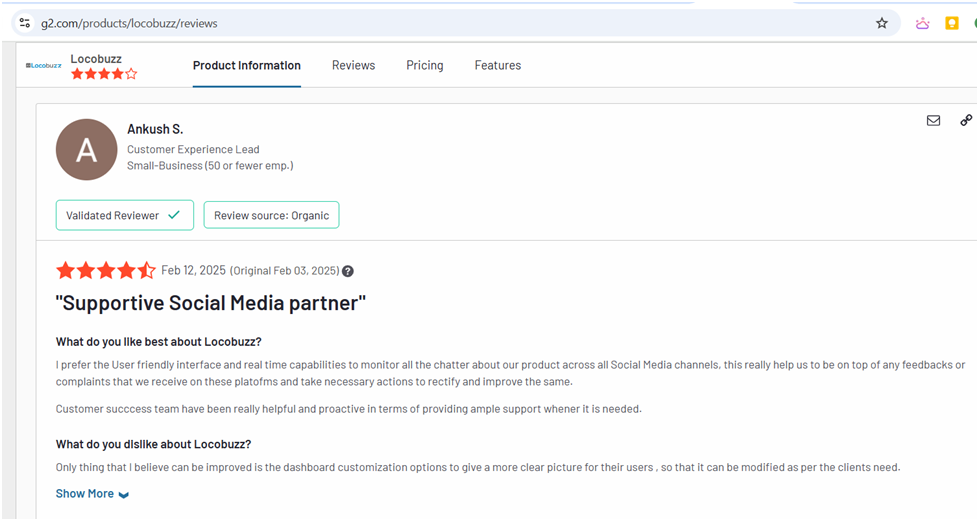Click heading What do you dislike about Locobuzz?
Screen dimensions: 979x521
(154, 444)
